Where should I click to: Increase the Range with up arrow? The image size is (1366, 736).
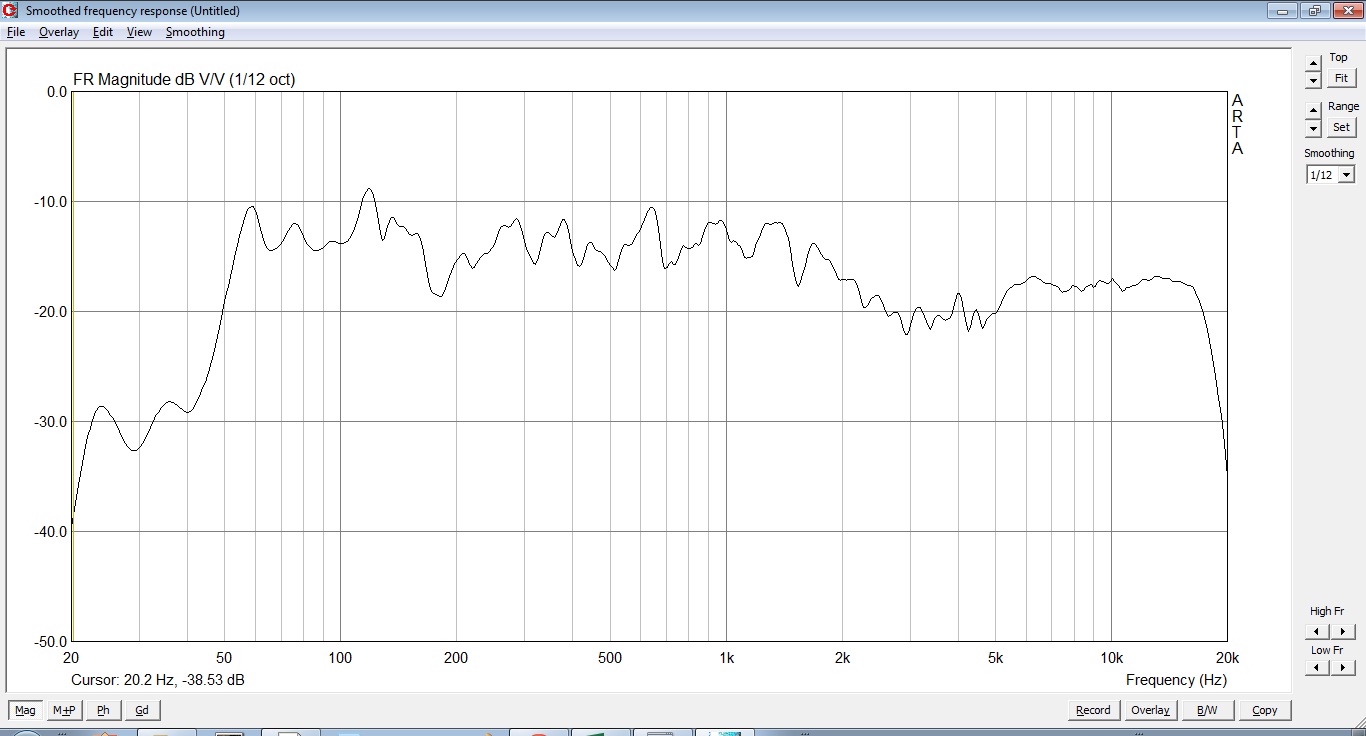click(1313, 110)
